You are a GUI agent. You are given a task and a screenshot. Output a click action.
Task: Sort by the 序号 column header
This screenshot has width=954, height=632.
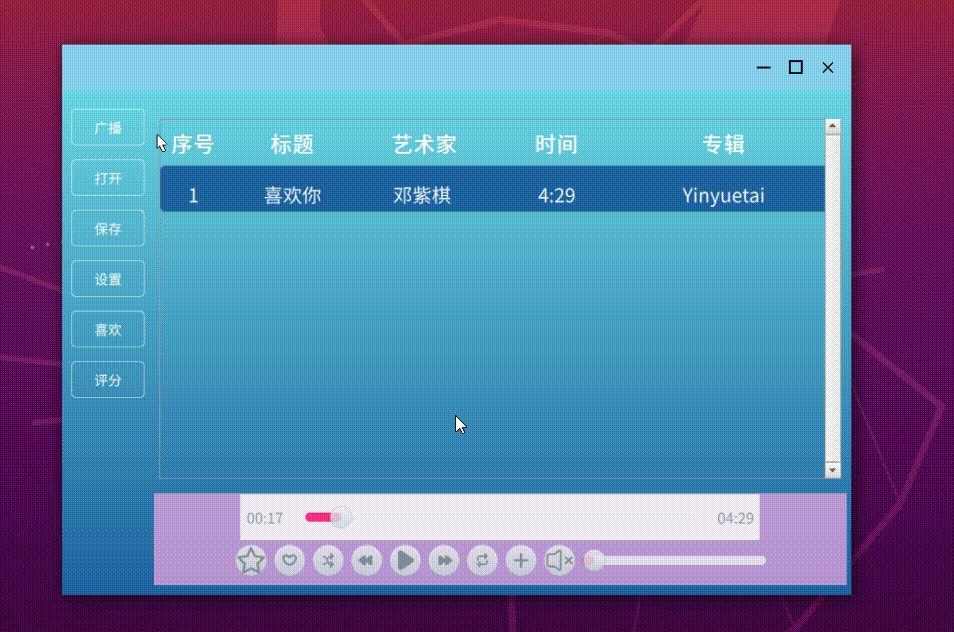193,145
